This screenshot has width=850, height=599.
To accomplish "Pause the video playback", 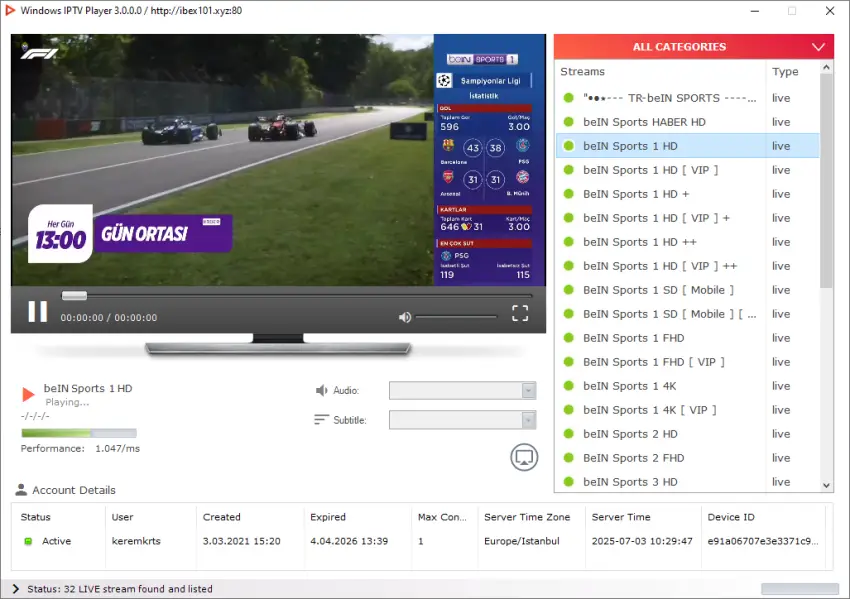I will pyautogui.click(x=37, y=312).
